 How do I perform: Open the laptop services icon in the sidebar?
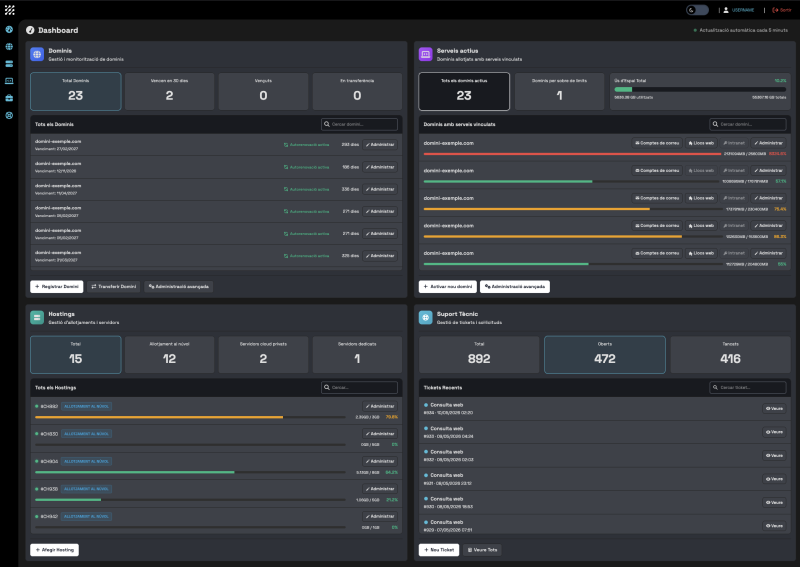9,81
